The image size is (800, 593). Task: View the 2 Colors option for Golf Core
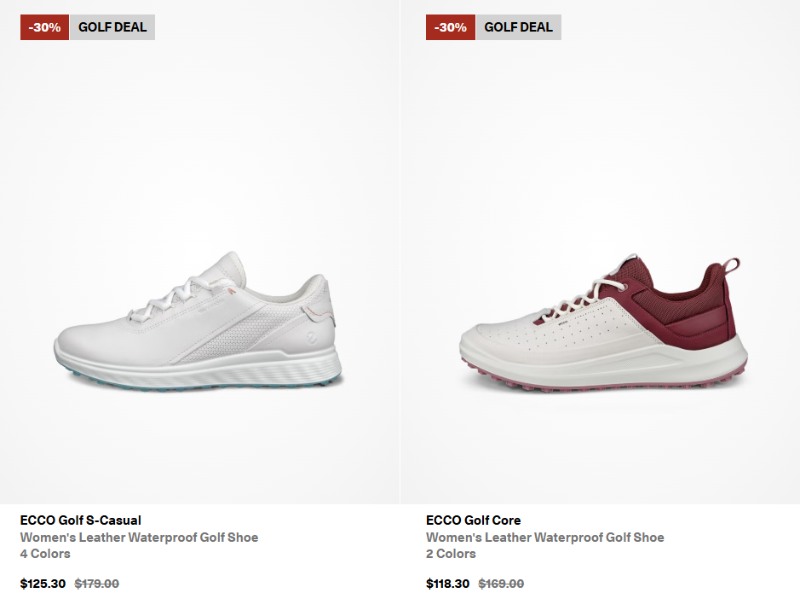point(451,554)
